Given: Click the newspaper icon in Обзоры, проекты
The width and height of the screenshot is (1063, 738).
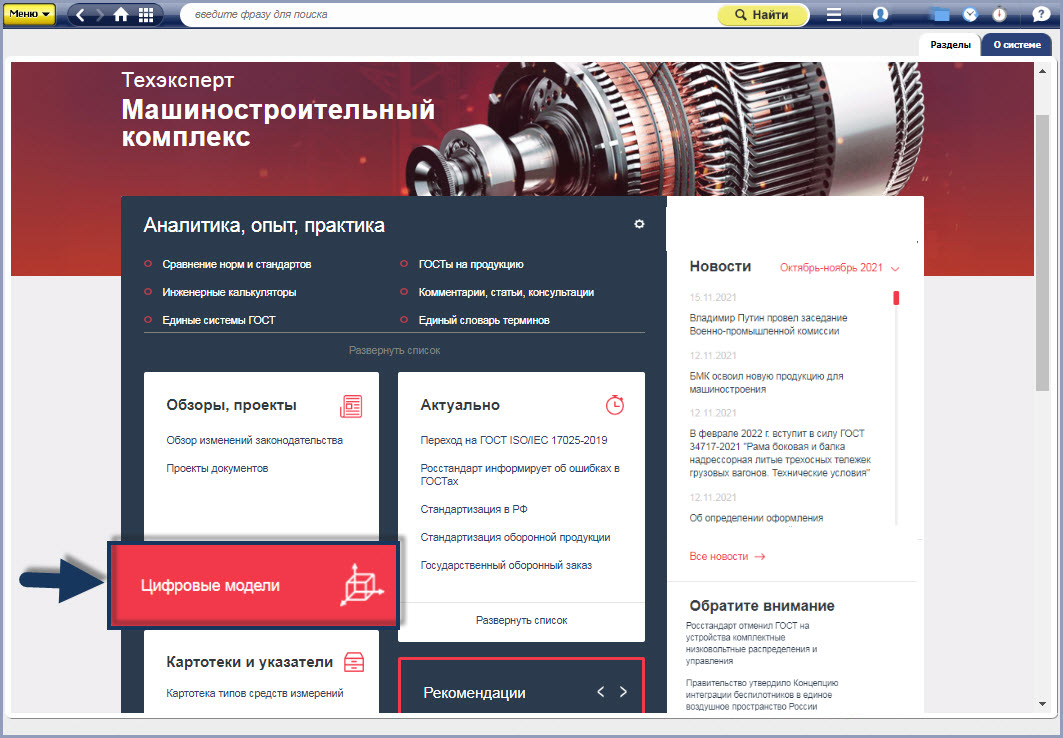Looking at the screenshot, I should 351,405.
